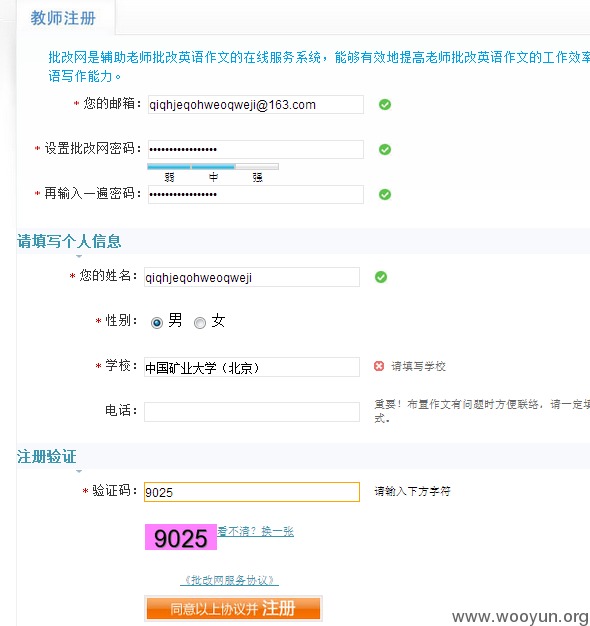Click the pink 9025 captcha image
Viewport: 590px width, 626px height.
click(x=181, y=537)
